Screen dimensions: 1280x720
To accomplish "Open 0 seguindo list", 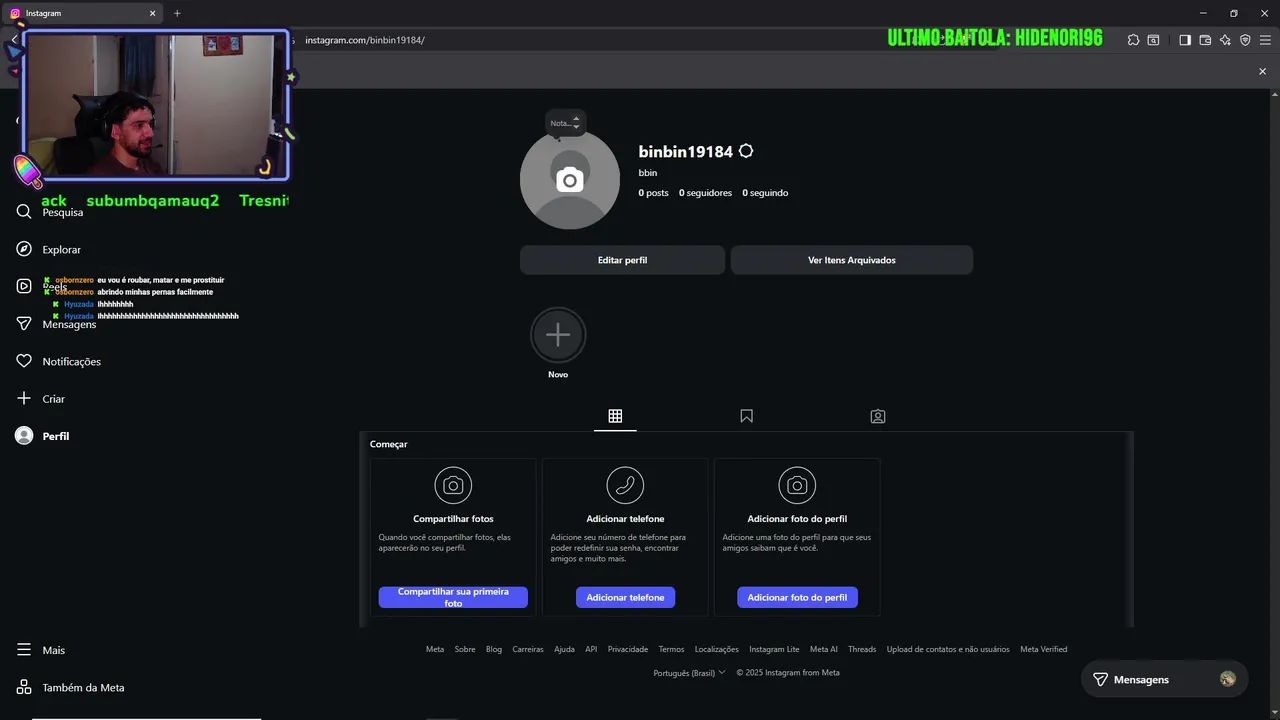I will pyautogui.click(x=765, y=193).
